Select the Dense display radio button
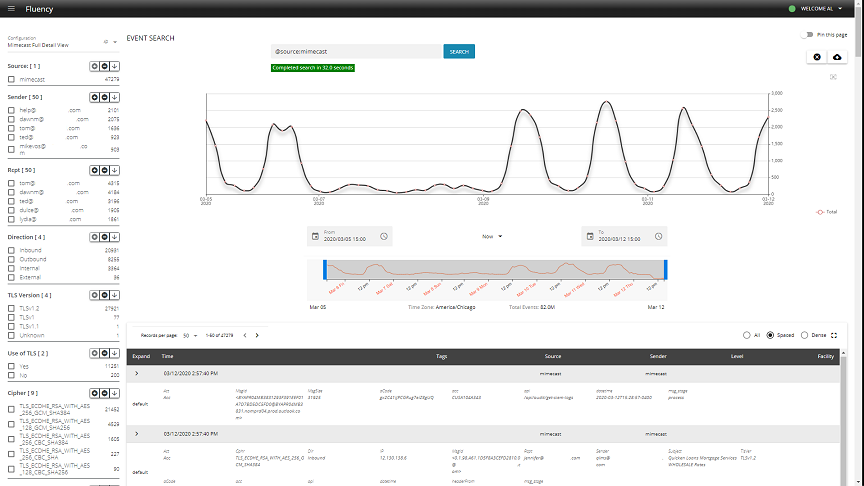The height and width of the screenshot is (486, 864). 806,335
